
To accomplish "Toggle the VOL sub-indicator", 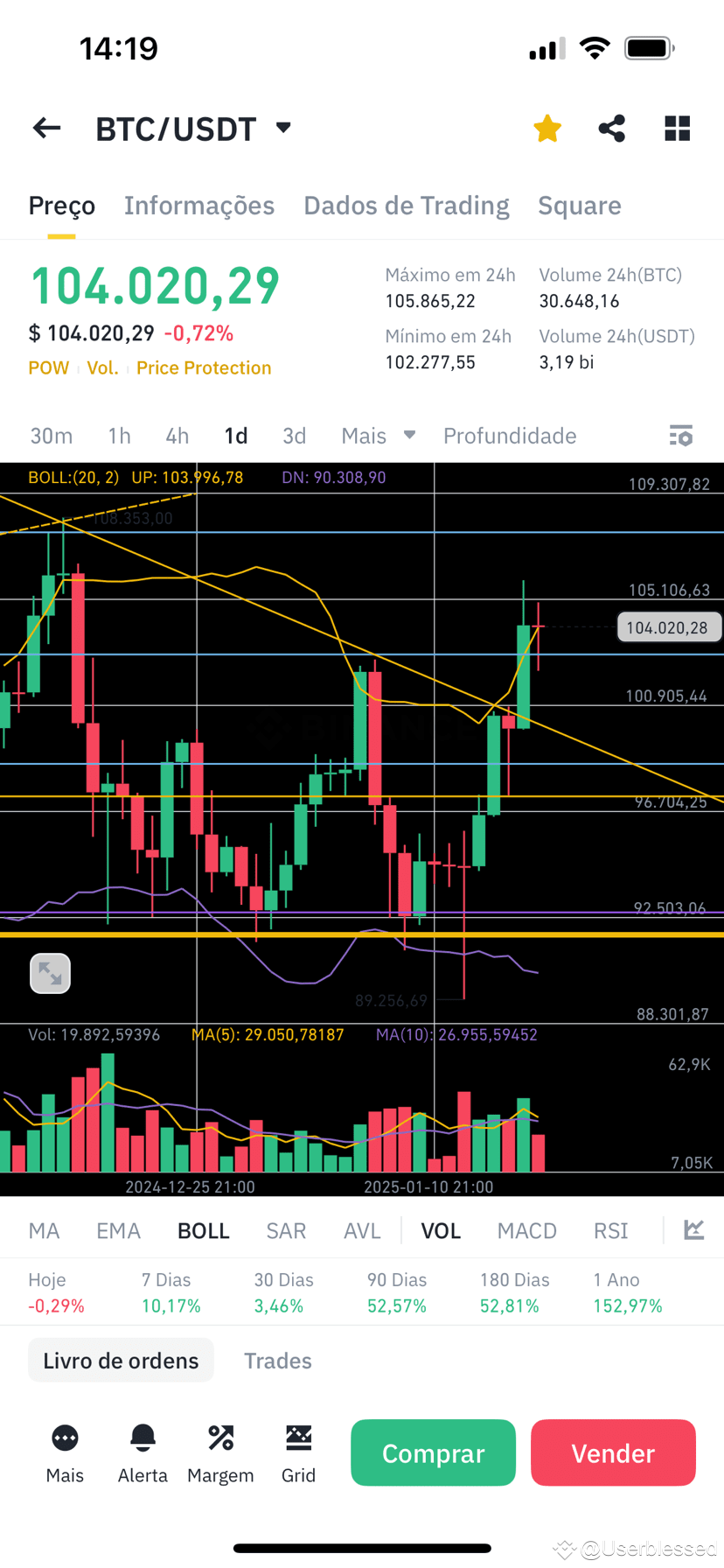I will 441,1231.
